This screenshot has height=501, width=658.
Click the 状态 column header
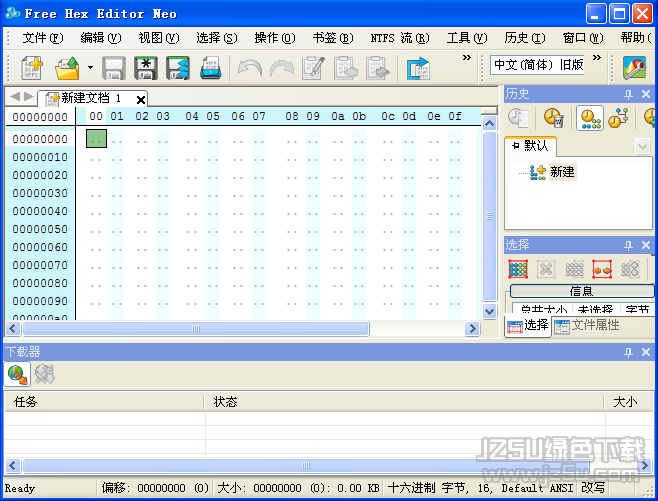pyautogui.click(x=405, y=402)
